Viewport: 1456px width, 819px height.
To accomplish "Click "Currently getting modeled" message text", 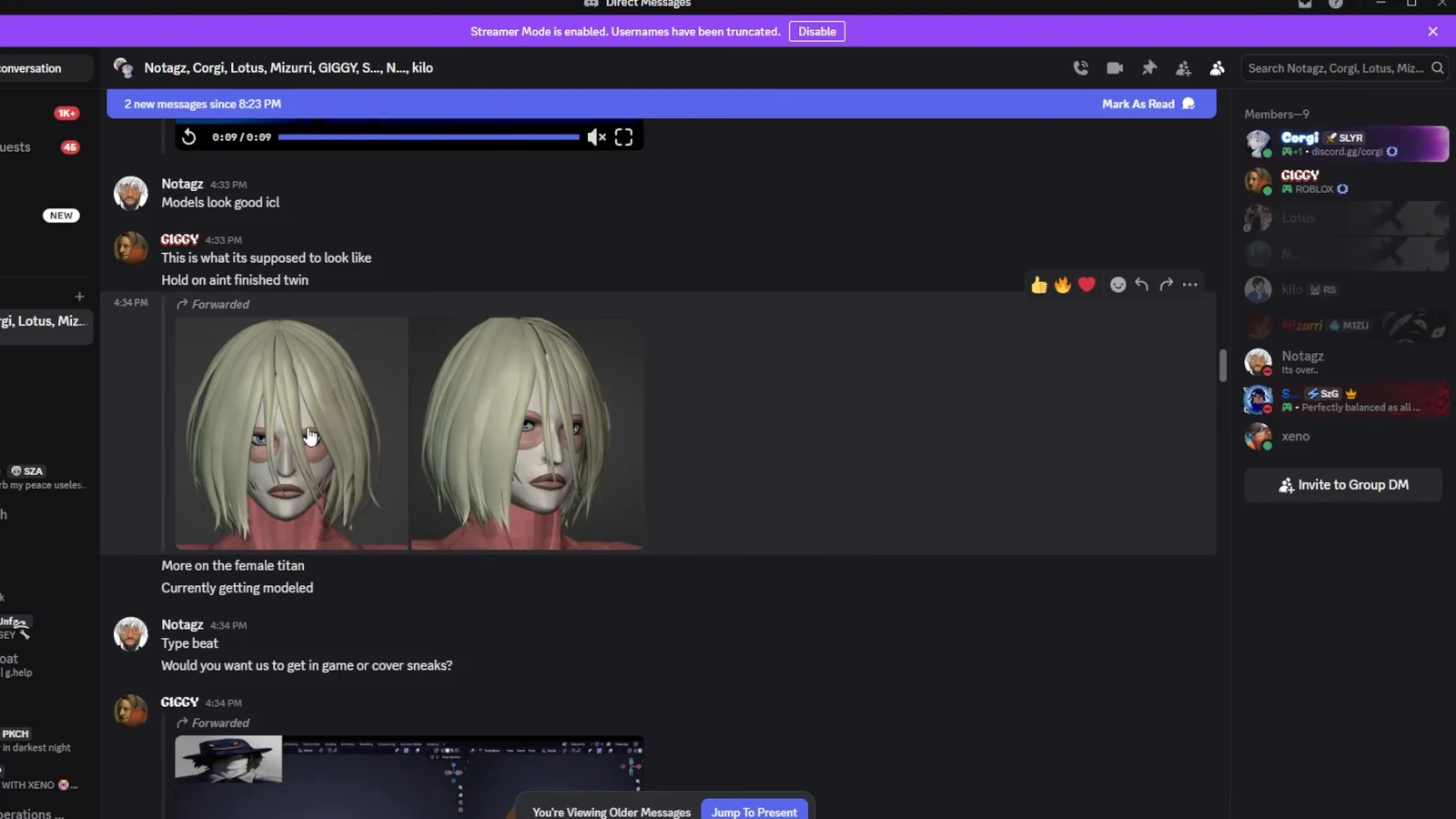I will tap(237, 588).
